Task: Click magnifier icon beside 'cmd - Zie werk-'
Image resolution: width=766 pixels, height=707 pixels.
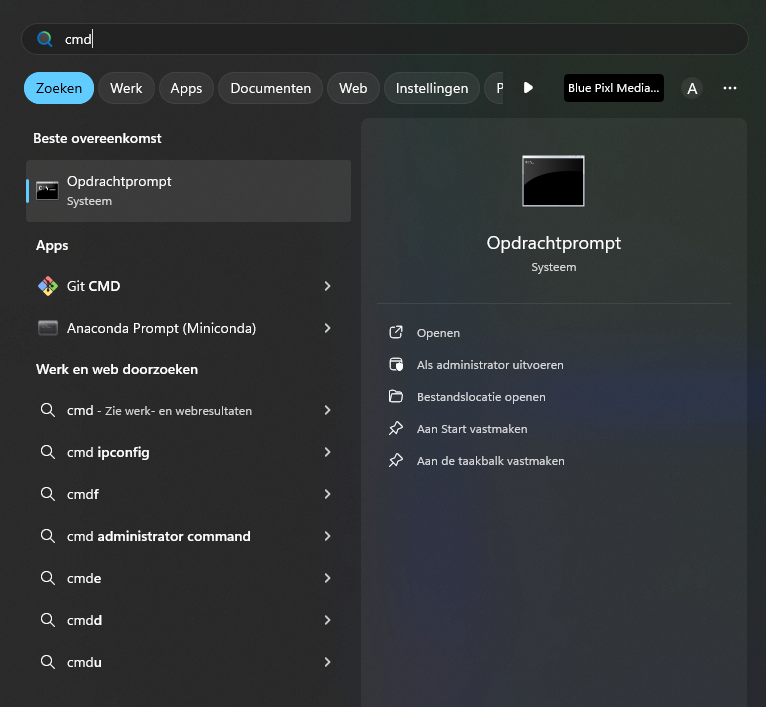Action: [x=47, y=410]
